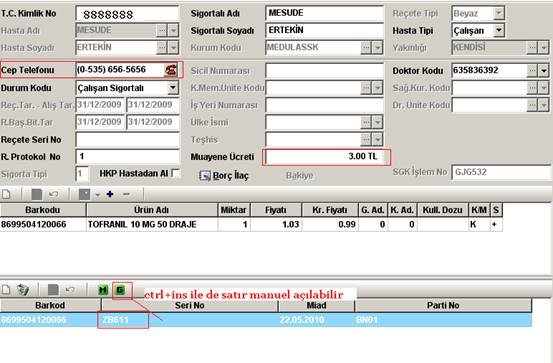
Task: Click Kr. Fiyatı column header
Action: pos(330,210)
